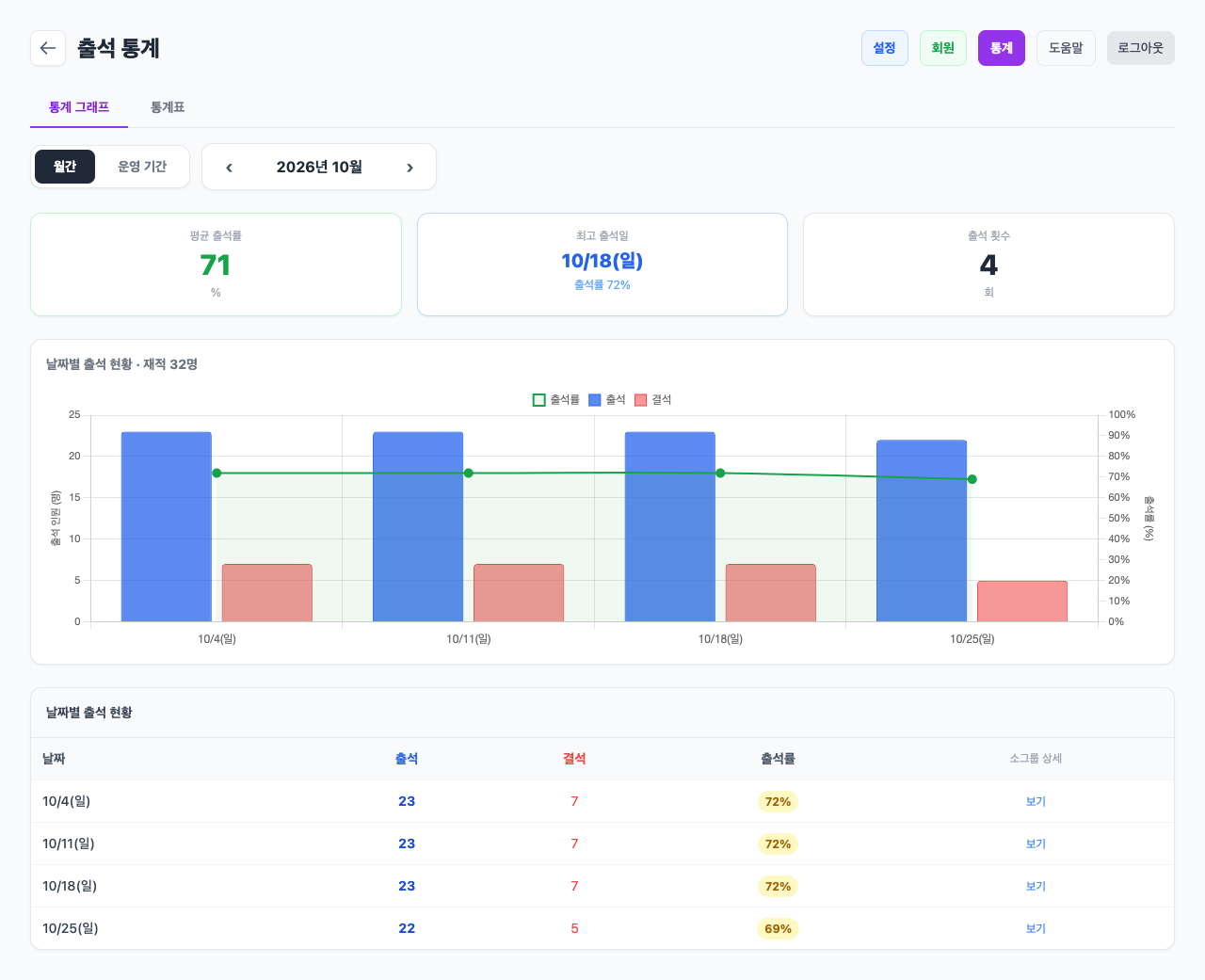1205x980 pixels.
Task: Click attendance count 22 in 10/25 row
Action: pyautogui.click(x=407, y=929)
